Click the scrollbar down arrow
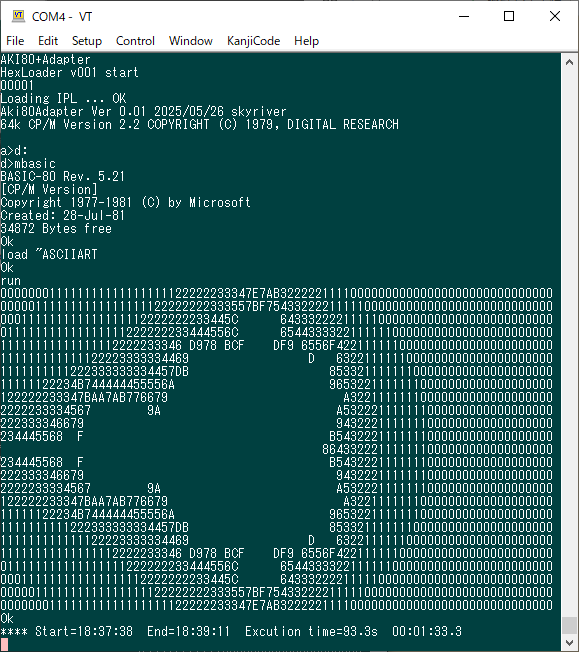Screen dimensions: 579x652 click(569, 643)
